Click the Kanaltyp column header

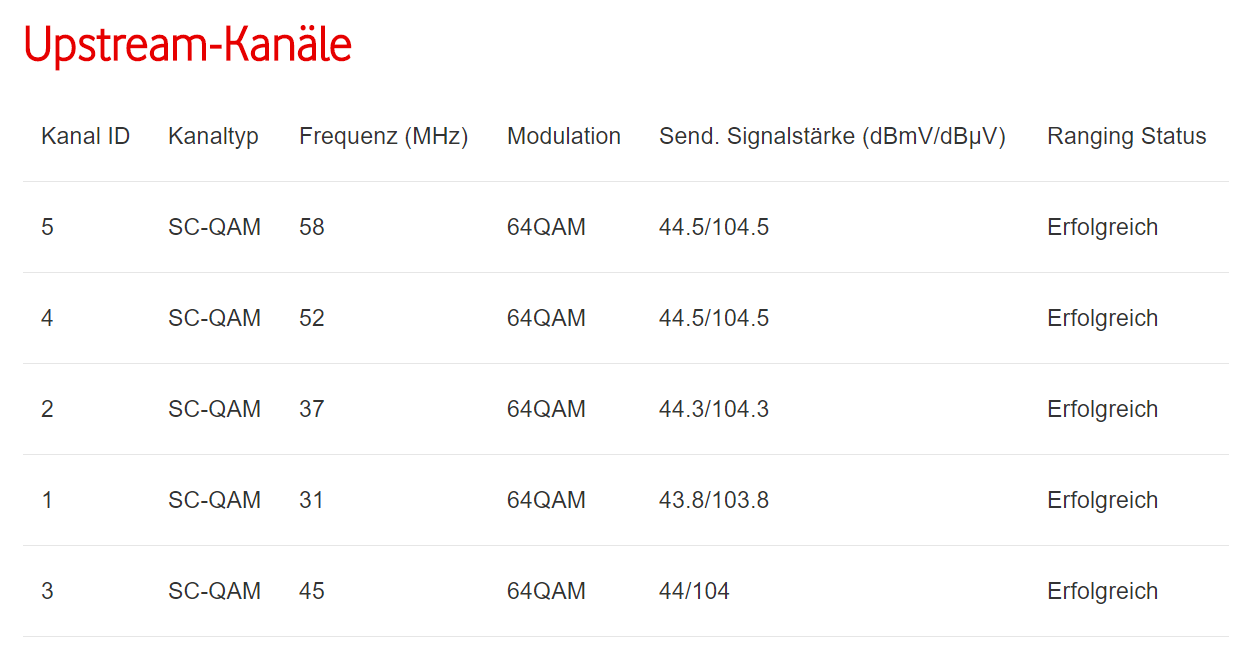(x=213, y=136)
